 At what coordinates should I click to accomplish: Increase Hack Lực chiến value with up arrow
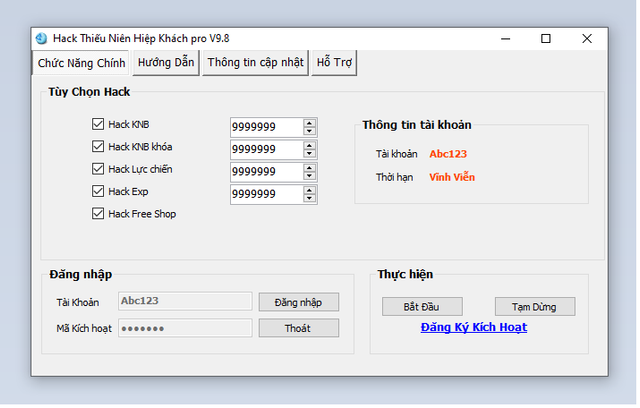(x=310, y=167)
